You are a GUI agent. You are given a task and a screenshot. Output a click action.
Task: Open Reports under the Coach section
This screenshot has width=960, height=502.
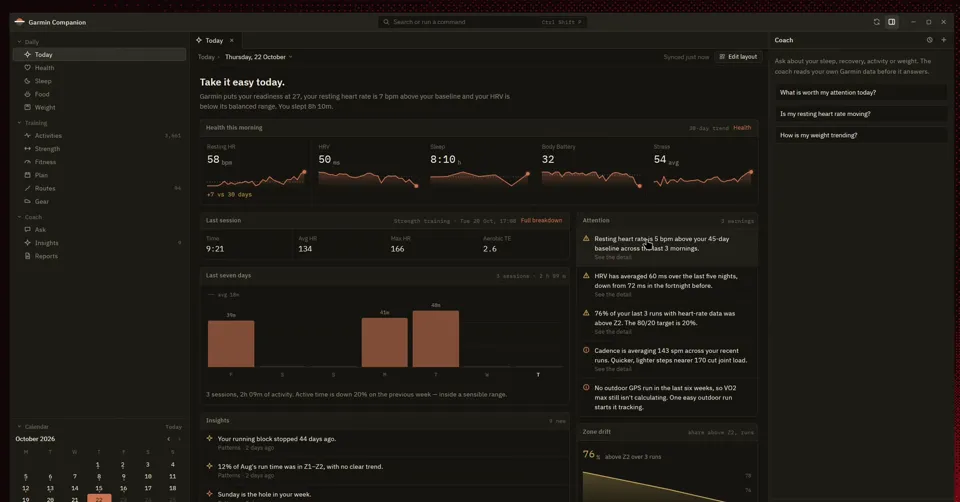click(x=99, y=256)
